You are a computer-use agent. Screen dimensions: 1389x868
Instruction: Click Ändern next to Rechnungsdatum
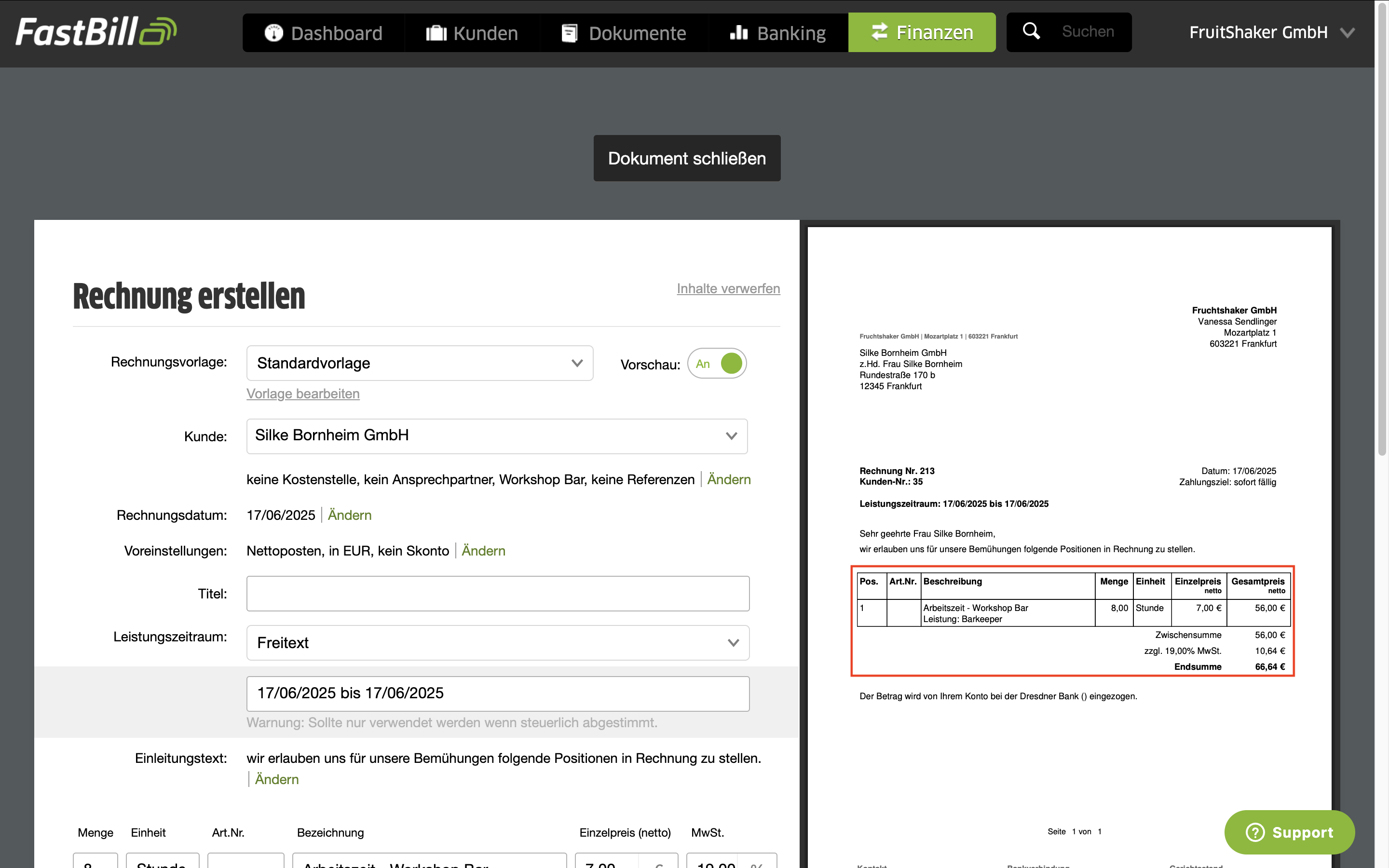coord(350,515)
